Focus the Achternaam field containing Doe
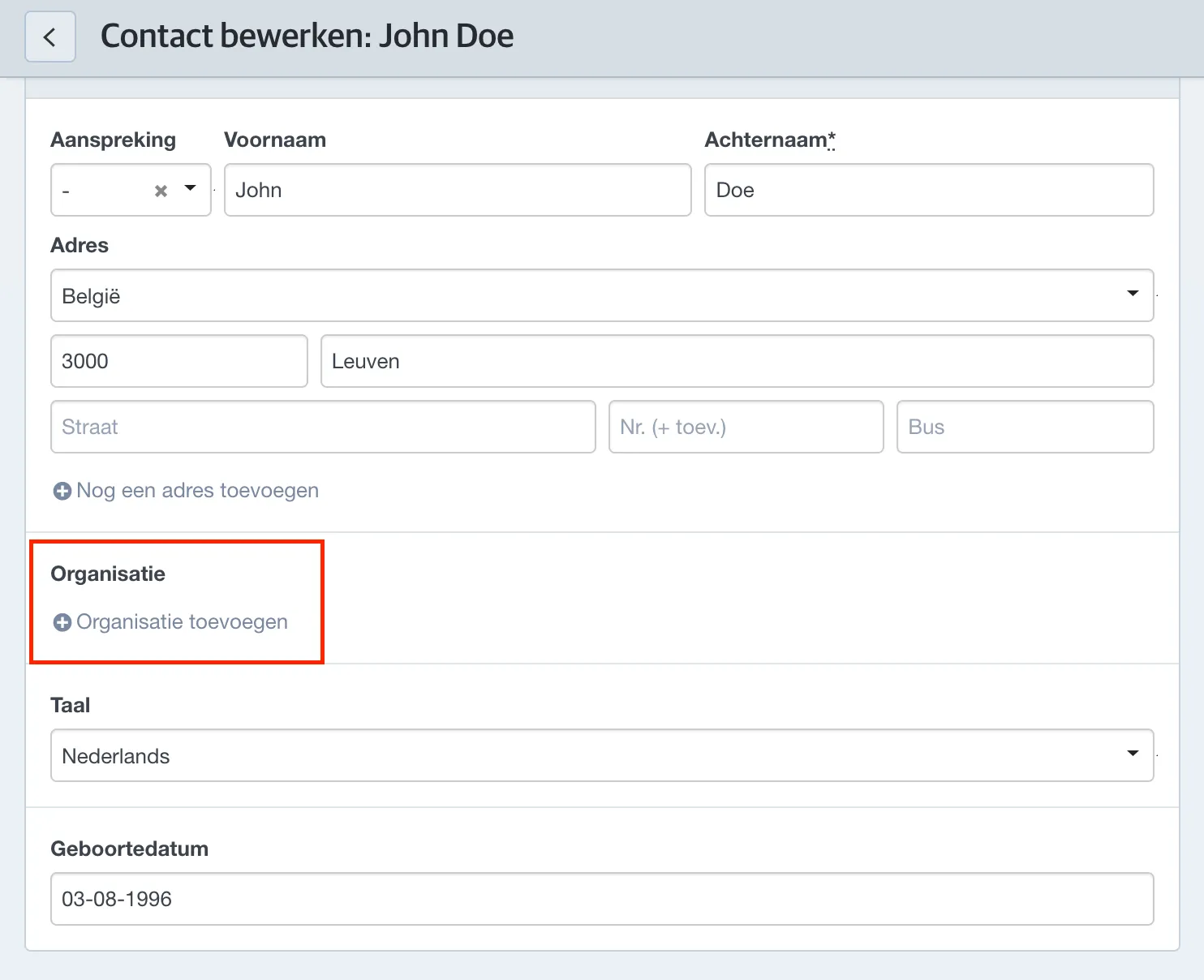Screen dimensions: 1204x980 929,190
